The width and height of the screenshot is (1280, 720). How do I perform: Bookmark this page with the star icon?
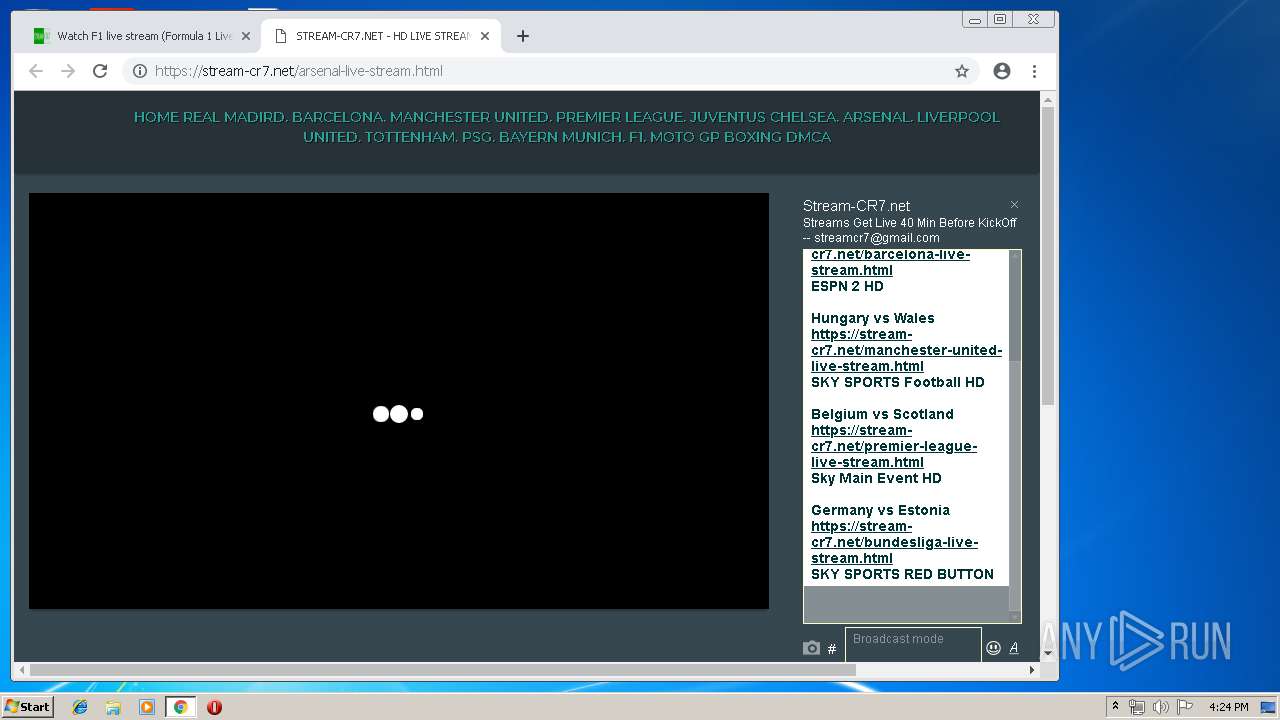click(x=962, y=71)
